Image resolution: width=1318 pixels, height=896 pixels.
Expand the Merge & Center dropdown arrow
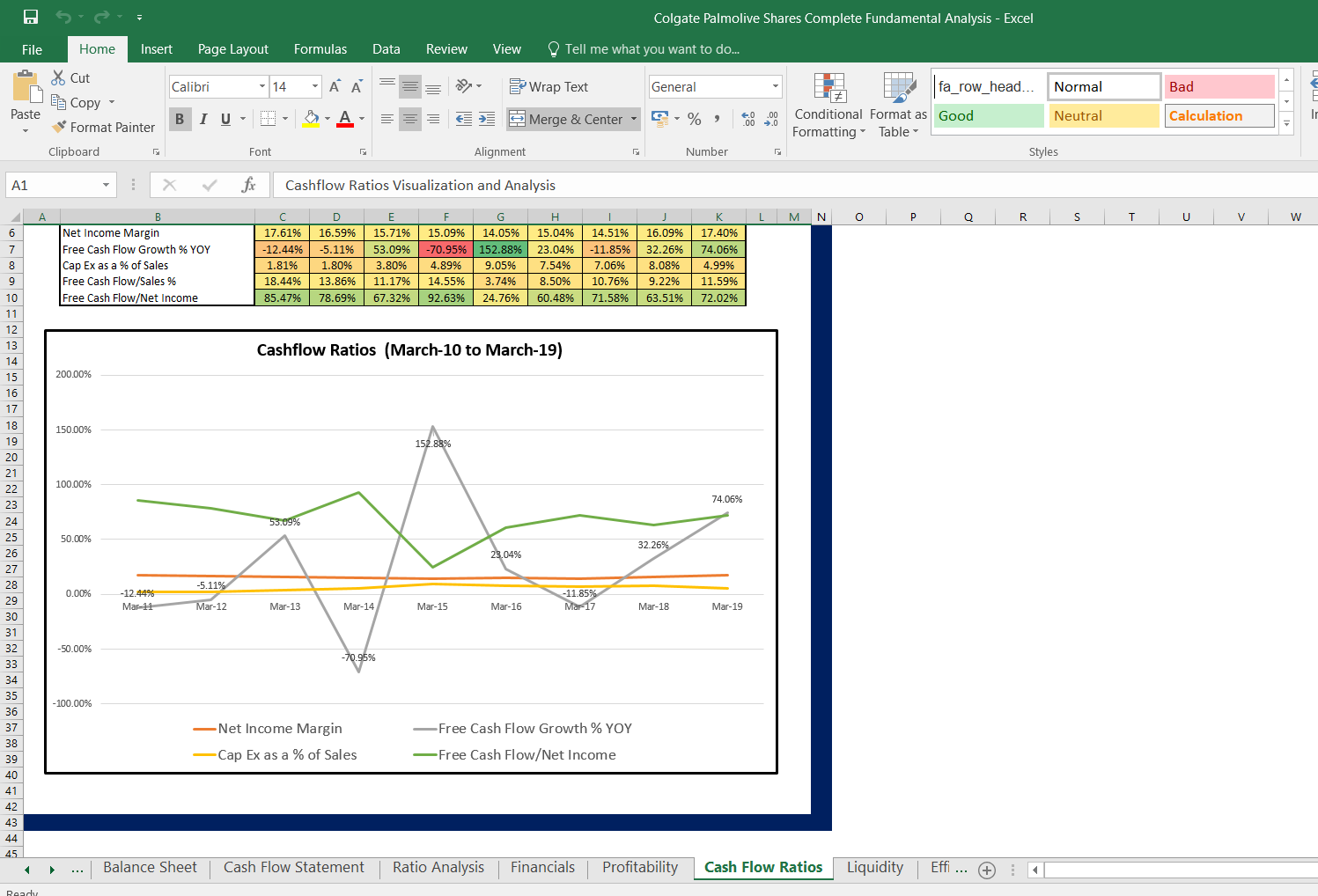634,119
